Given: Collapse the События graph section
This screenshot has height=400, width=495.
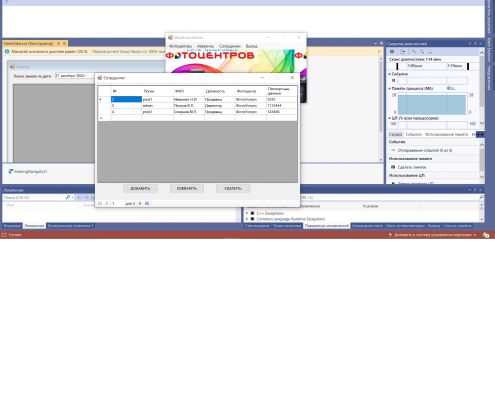Looking at the screenshot, I should point(390,74).
